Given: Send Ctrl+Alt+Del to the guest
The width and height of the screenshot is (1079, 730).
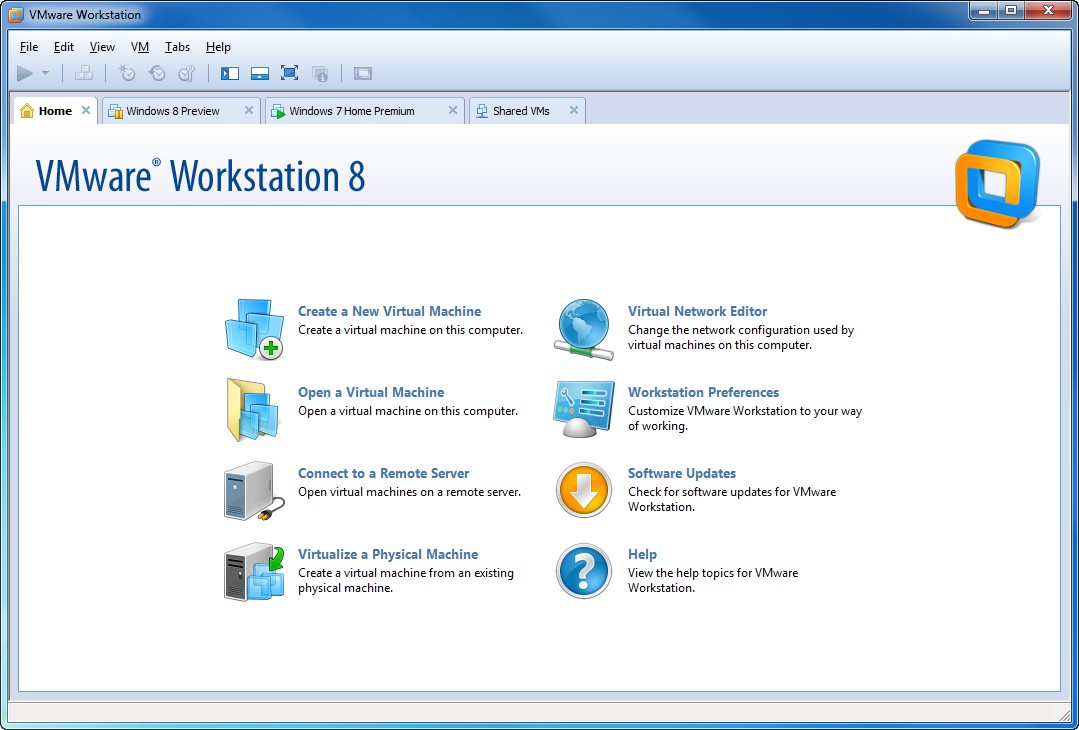Looking at the screenshot, I should [x=84, y=73].
